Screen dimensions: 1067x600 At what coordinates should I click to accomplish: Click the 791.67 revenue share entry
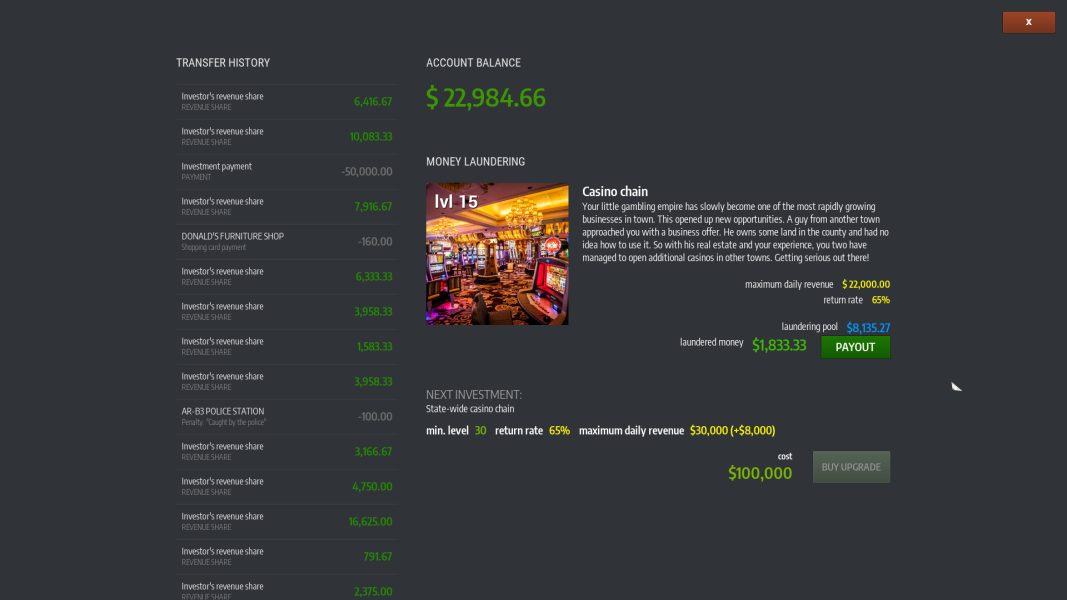[286, 556]
